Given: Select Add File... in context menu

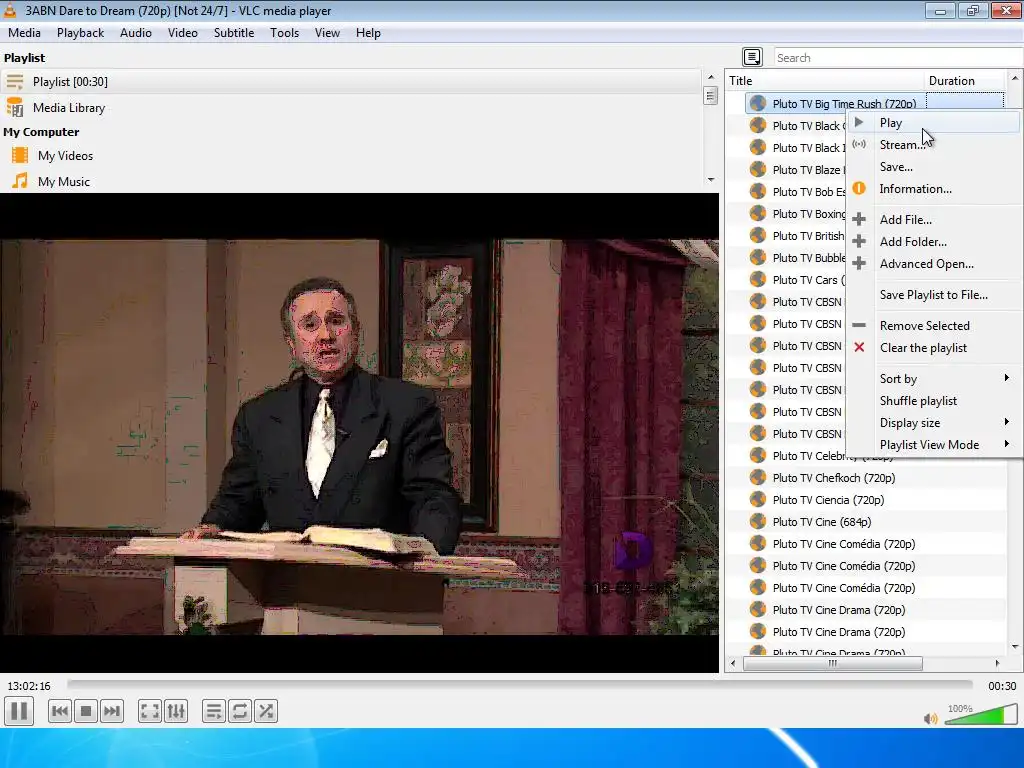Looking at the screenshot, I should pyautogui.click(x=934, y=219).
